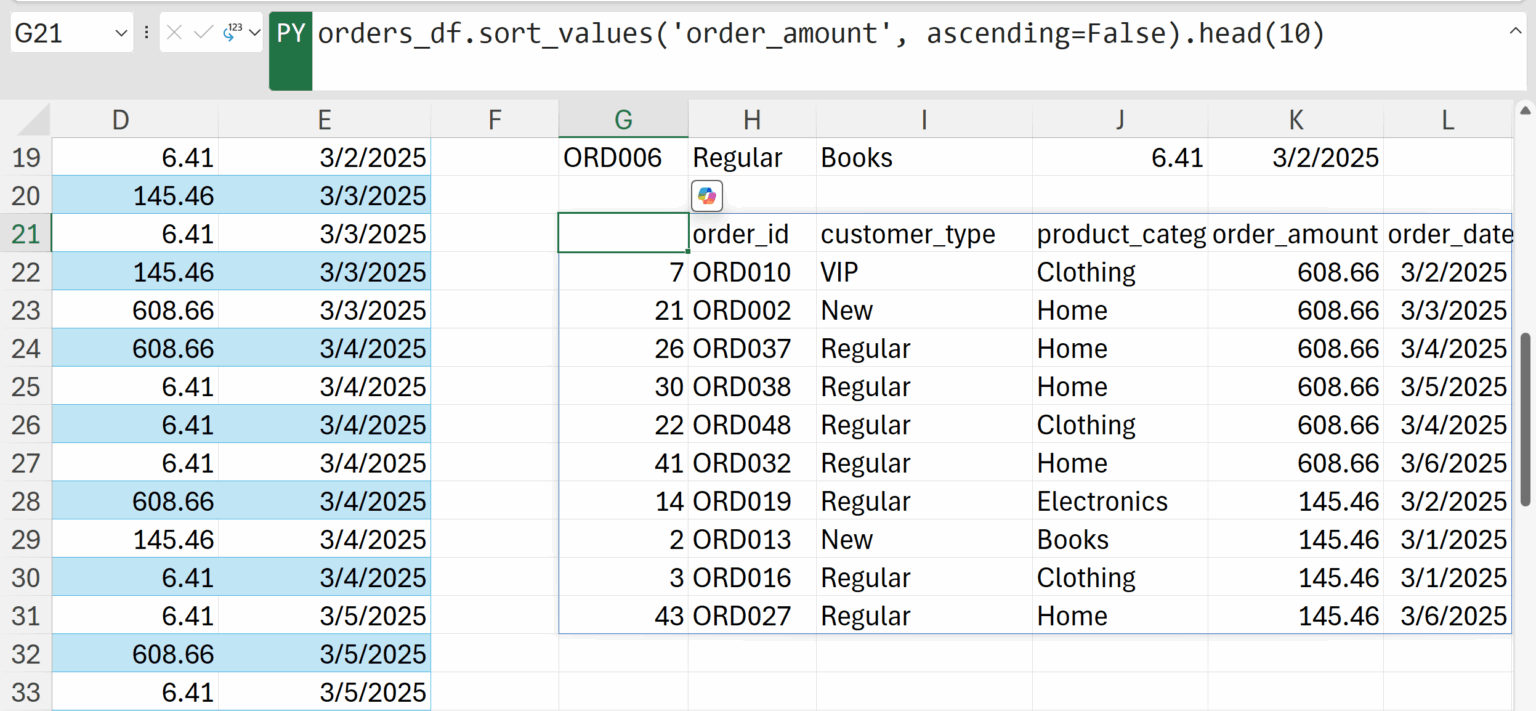1536x711 pixels.
Task: Click into the Python formula text
Action: coord(820,35)
